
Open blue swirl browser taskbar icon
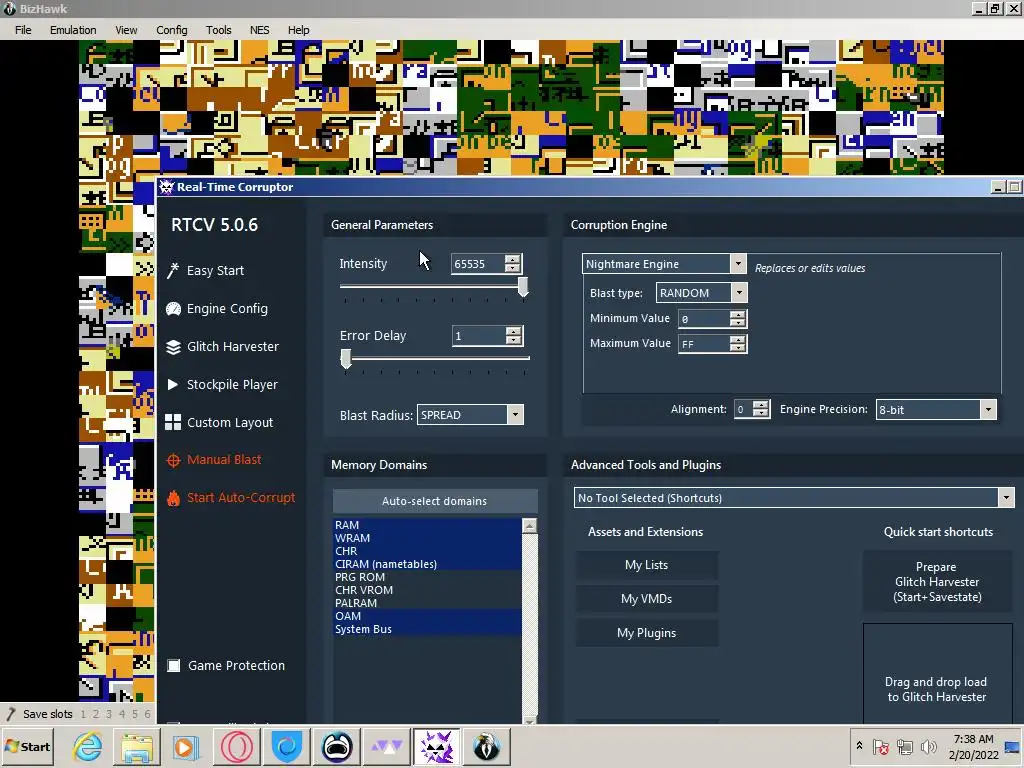click(x=287, y=746)
